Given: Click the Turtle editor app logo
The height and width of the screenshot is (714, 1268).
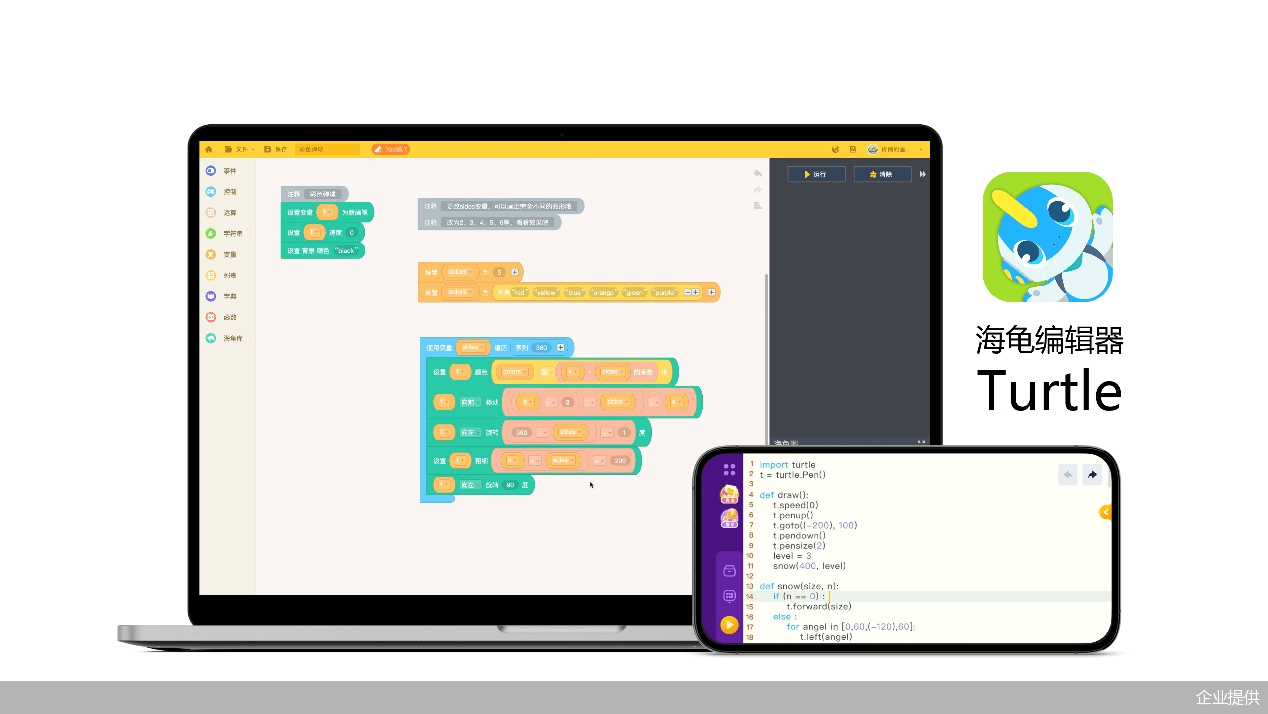Looking at the screenshot, I should [x=1048, y=237].
